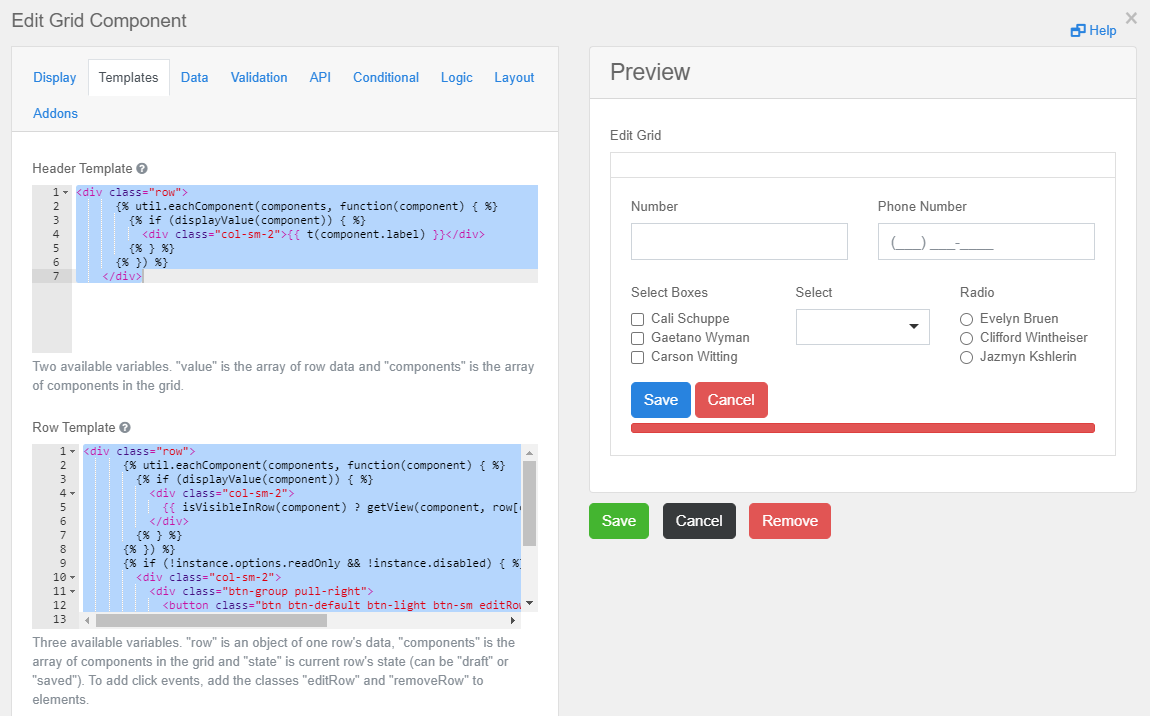Screen dimensions: 1150x716
Task: Check the Gaetano Wyman select box
Action: click(637, 338)
